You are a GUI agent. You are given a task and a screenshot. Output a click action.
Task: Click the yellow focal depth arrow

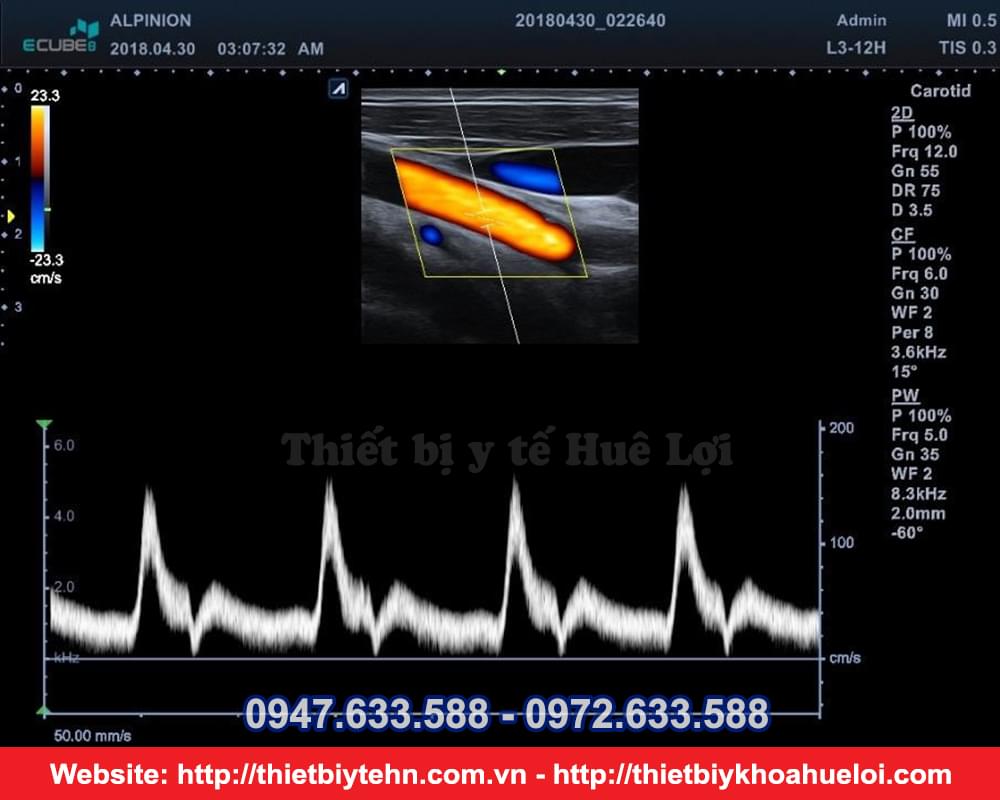[x=11, y=216]
